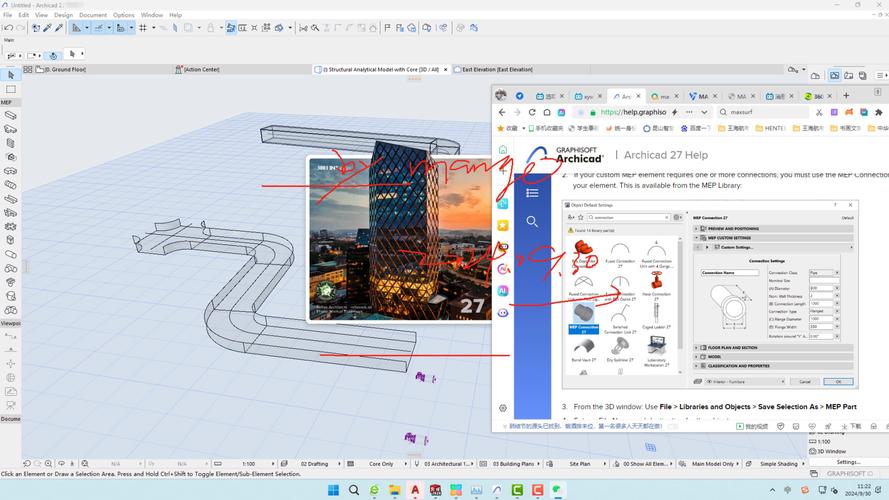889x500 pixels.
Task: Switch to the East Elevation tab
Action: tap(493, 69)
